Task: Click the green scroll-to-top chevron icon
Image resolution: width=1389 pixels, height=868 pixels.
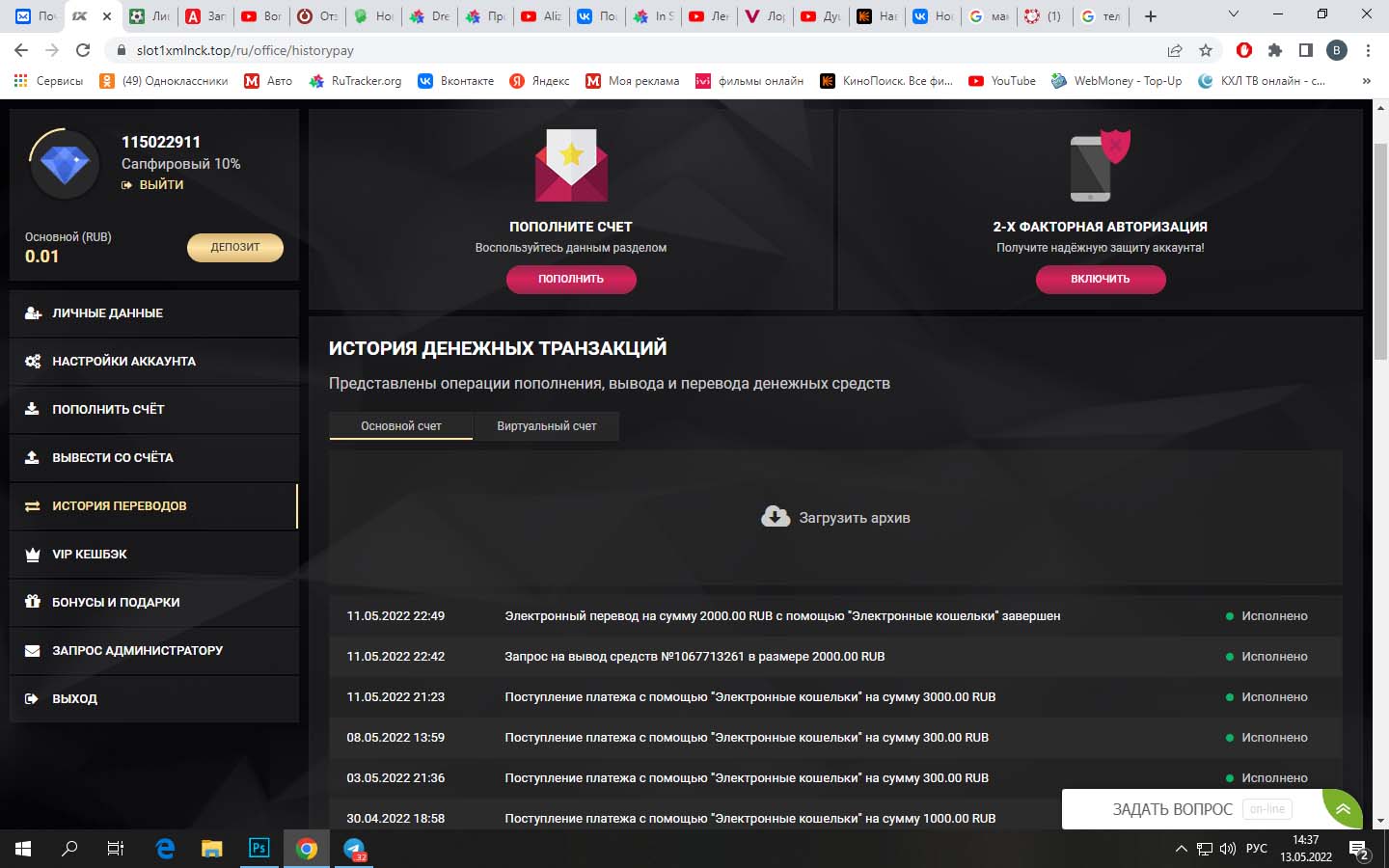Action: (x=1343, y=809)
